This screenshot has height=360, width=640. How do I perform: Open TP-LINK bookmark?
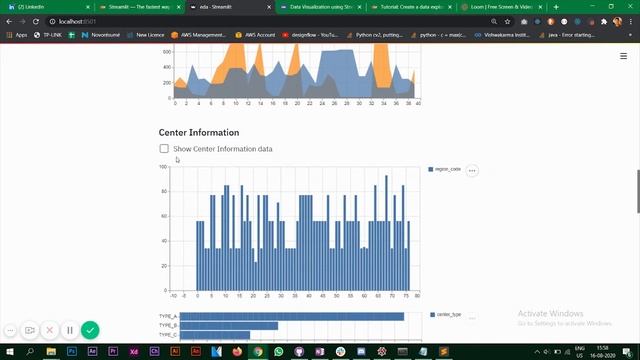click(x=48, y=35)
